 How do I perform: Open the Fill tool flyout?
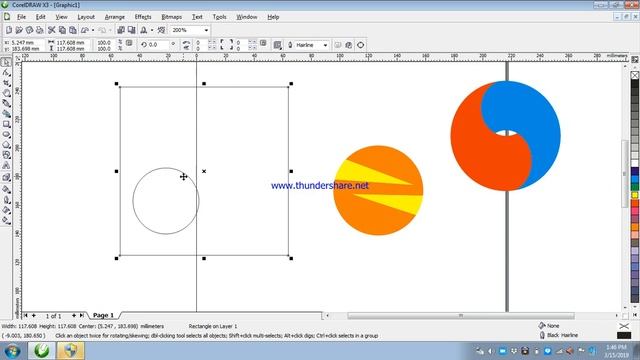coord(6,210)
